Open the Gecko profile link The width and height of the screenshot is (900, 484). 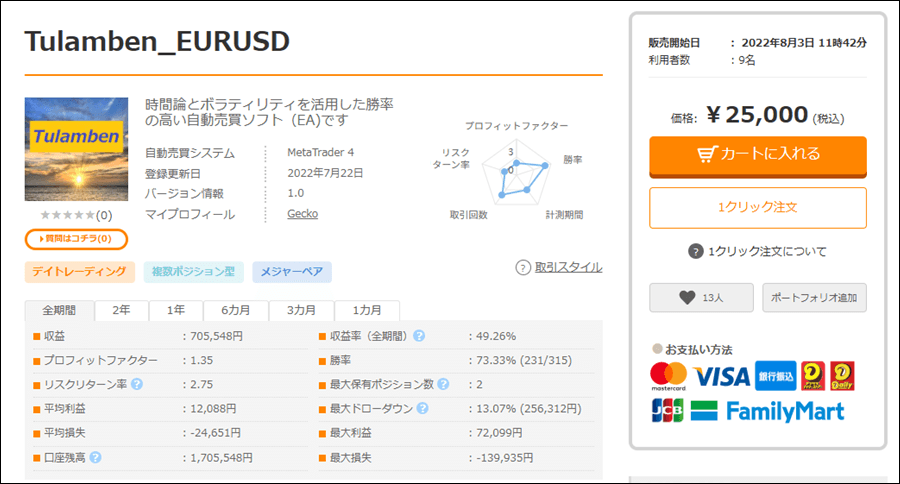click(x=302, y=214)
